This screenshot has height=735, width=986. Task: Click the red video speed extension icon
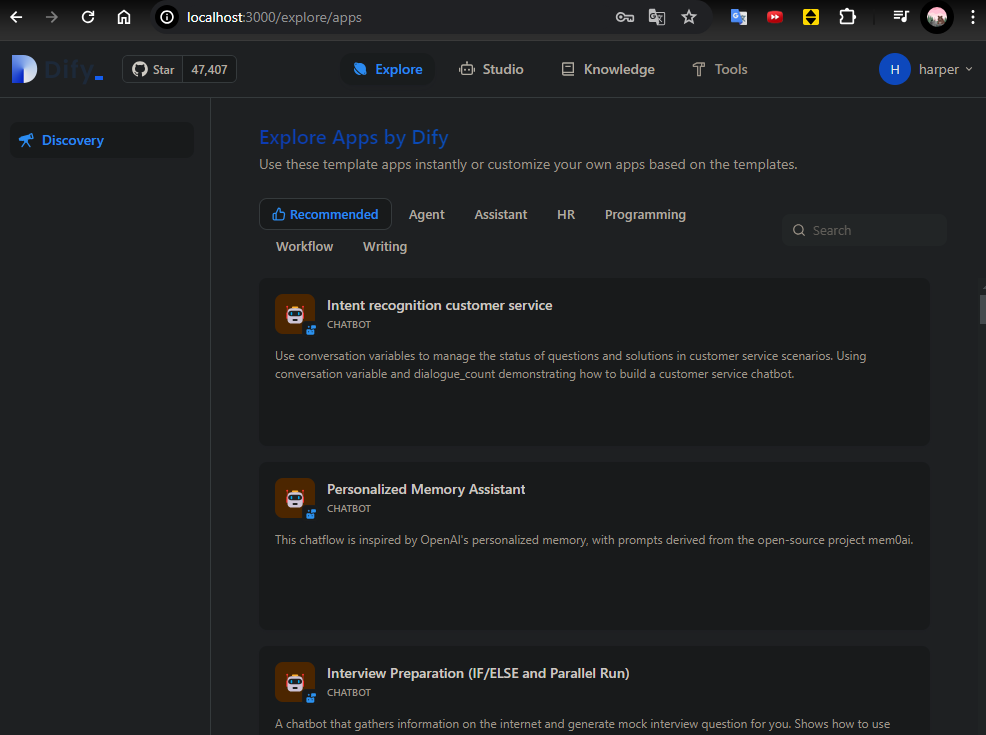coord(775,17)
